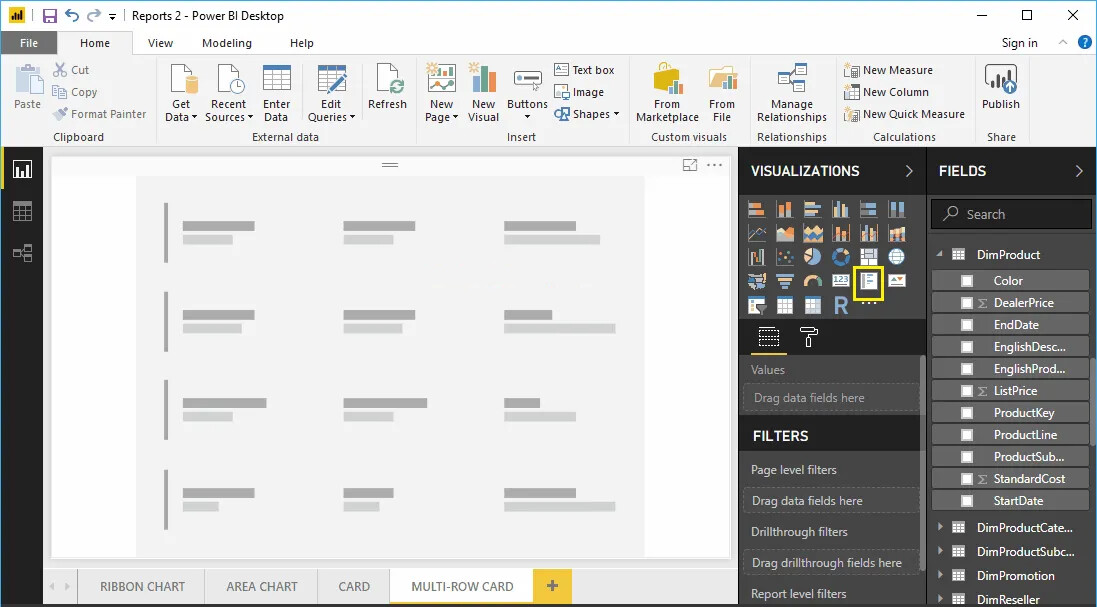Select the Funnel chart visualization icon
The height and width of the screenshot is (607, 1097).
pos(784,281)
